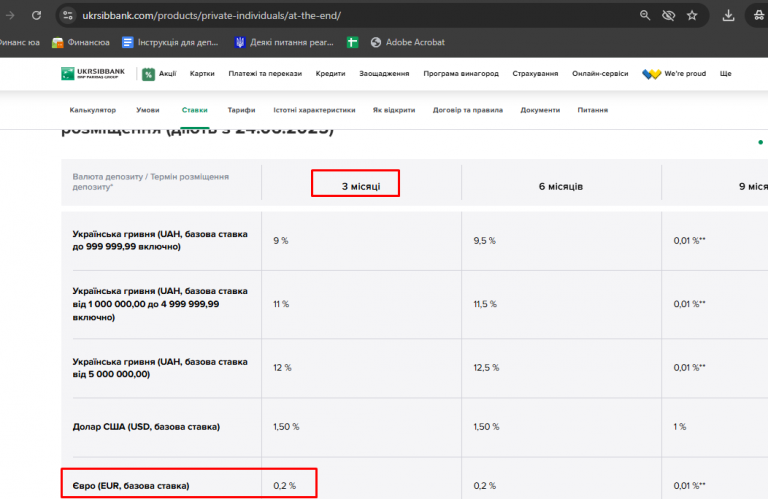Open the Деякі питання реаг... bookmark
768x499 pixels.
(284, 43)
